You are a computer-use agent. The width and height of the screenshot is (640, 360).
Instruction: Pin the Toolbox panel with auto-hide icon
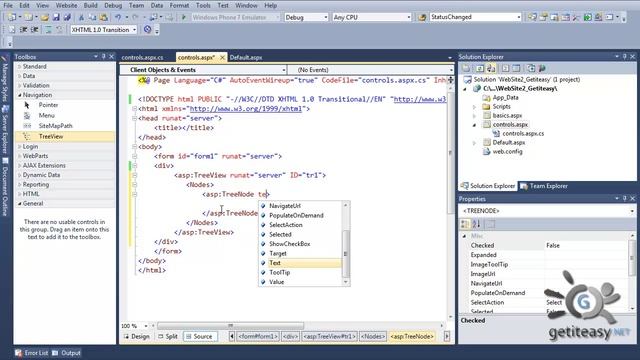coord(104,56)
